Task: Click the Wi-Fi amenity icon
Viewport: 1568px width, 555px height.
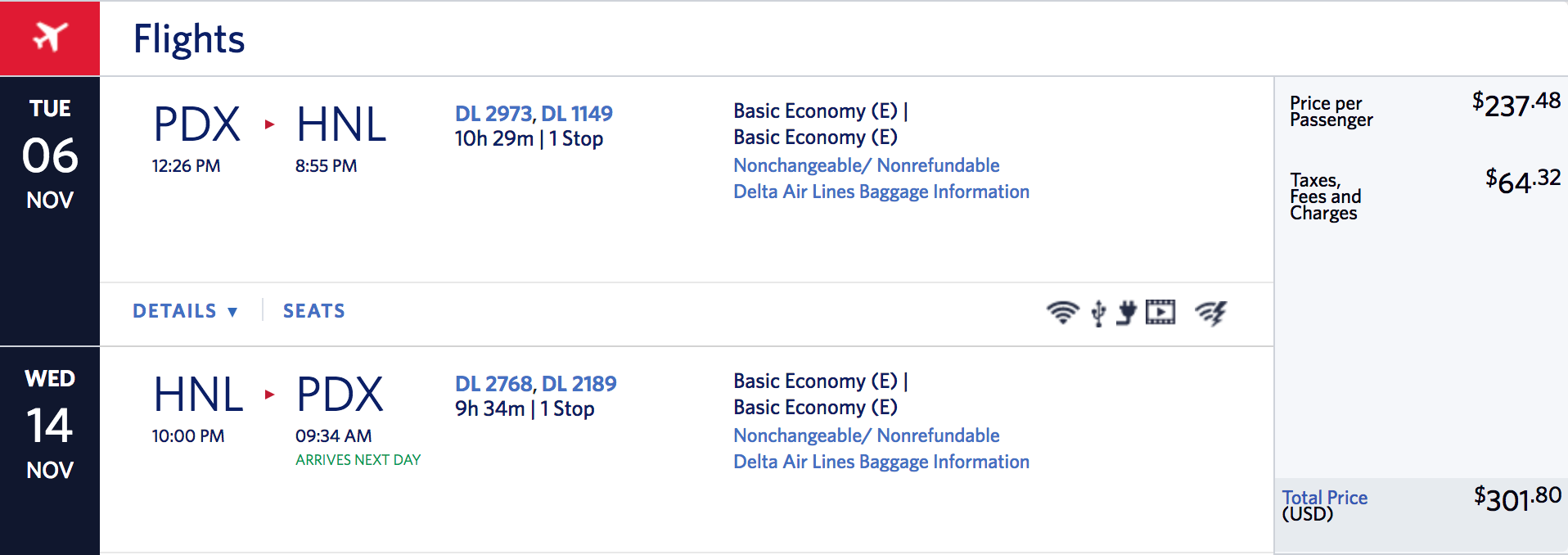Action: 1062,312
